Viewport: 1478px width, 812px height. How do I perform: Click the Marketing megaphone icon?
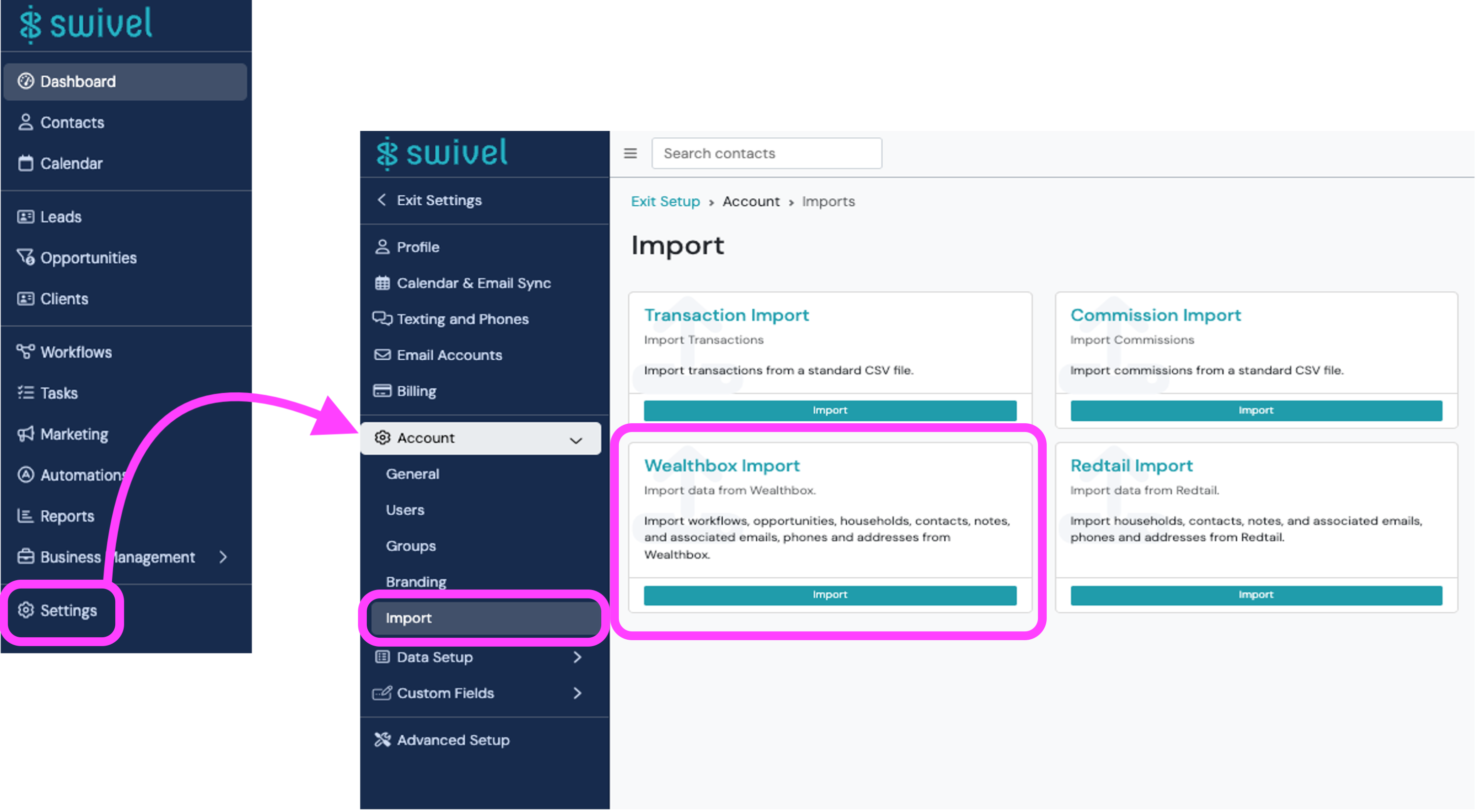tap(26, 434)
